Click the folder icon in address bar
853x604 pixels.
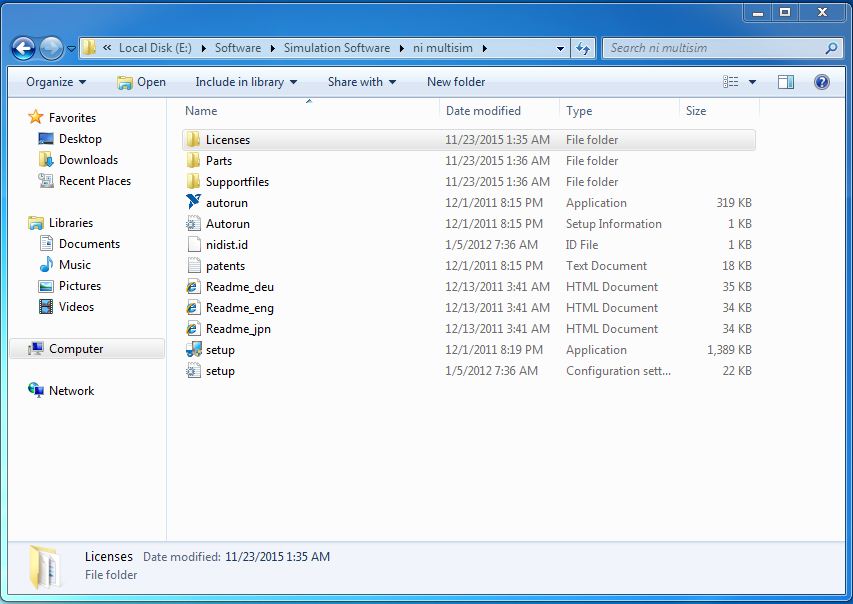[x=90, y=48]
